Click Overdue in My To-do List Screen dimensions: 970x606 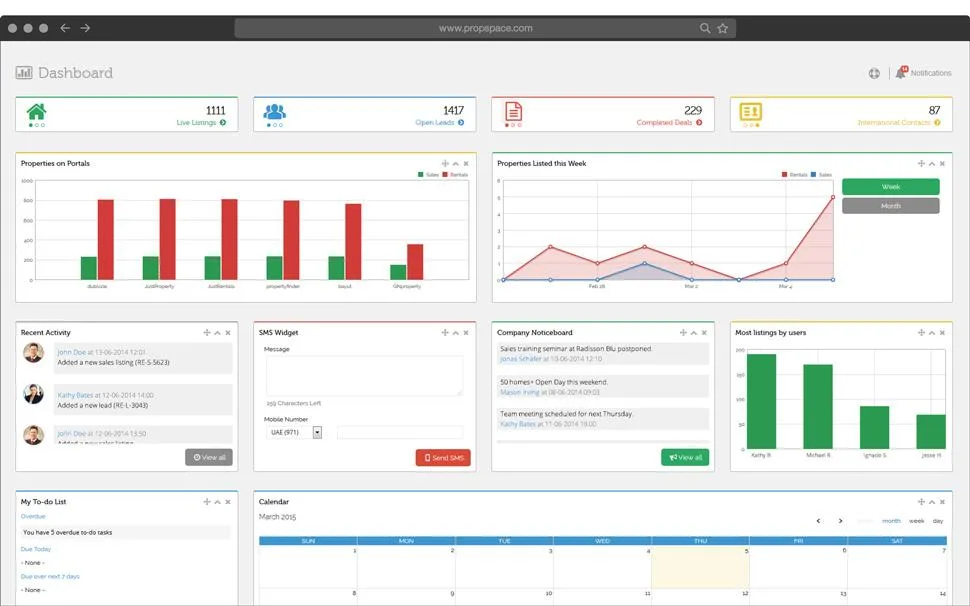point(33,516)
